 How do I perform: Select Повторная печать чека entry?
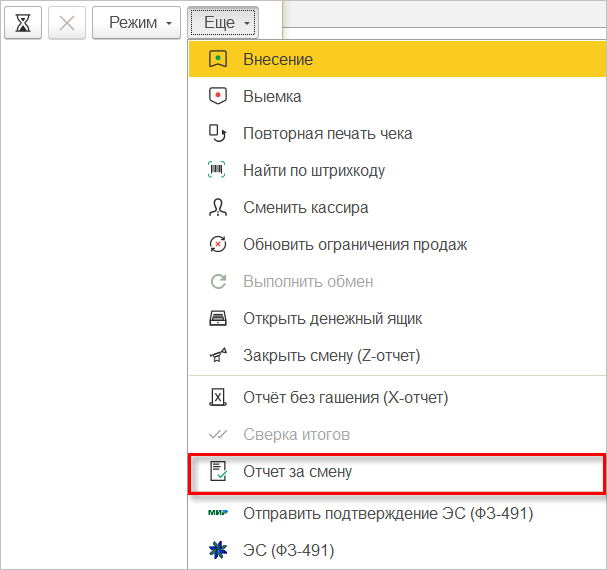pos(327,134)
